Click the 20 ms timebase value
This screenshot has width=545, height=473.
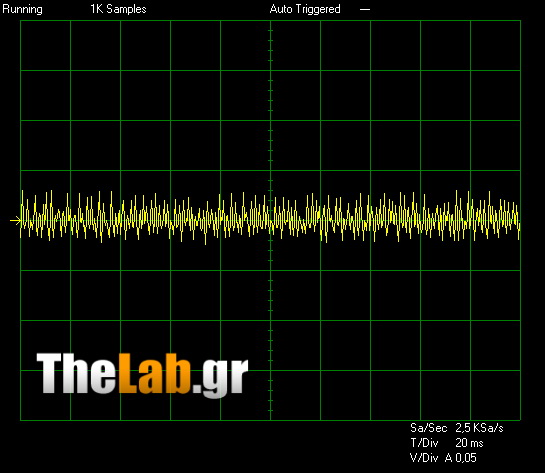(469, 443)
